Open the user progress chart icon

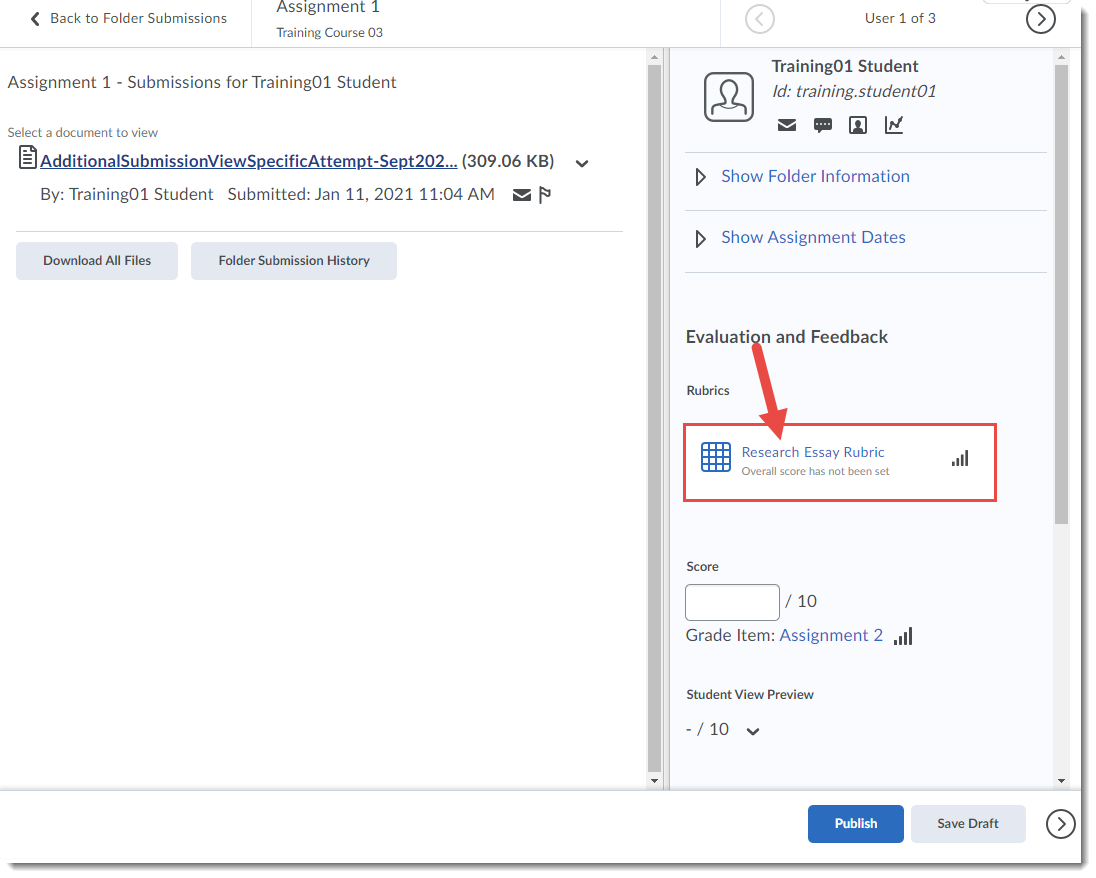tap(893, 124)
